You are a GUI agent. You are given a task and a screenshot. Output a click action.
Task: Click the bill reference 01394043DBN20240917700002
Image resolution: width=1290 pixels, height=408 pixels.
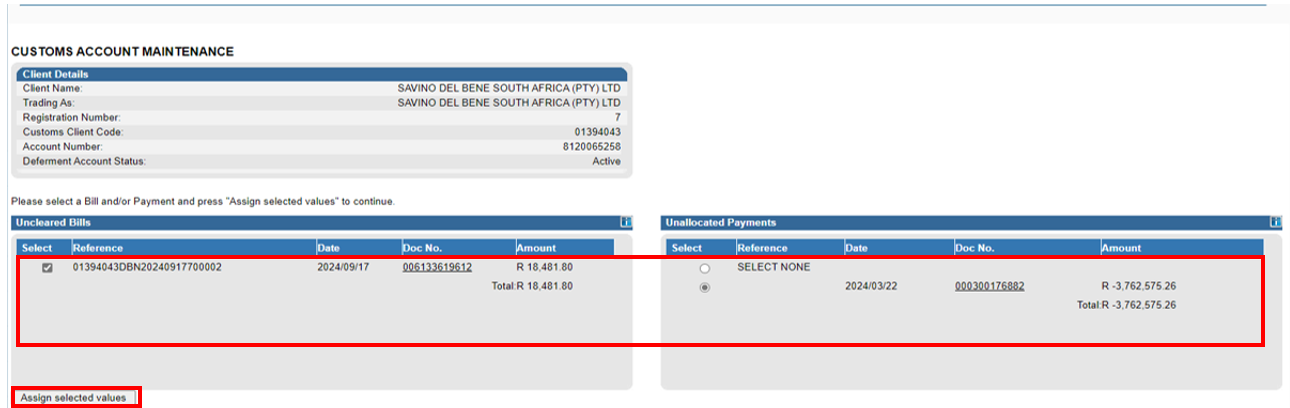click(x=147, y=268)
